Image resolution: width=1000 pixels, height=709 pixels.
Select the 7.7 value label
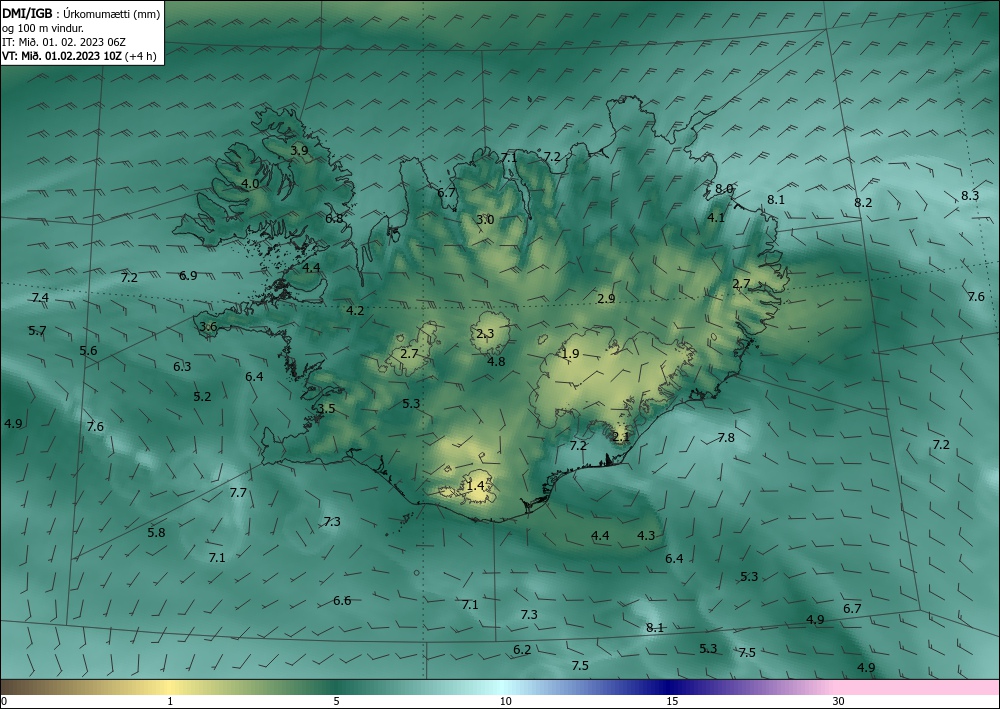point(238,492)
